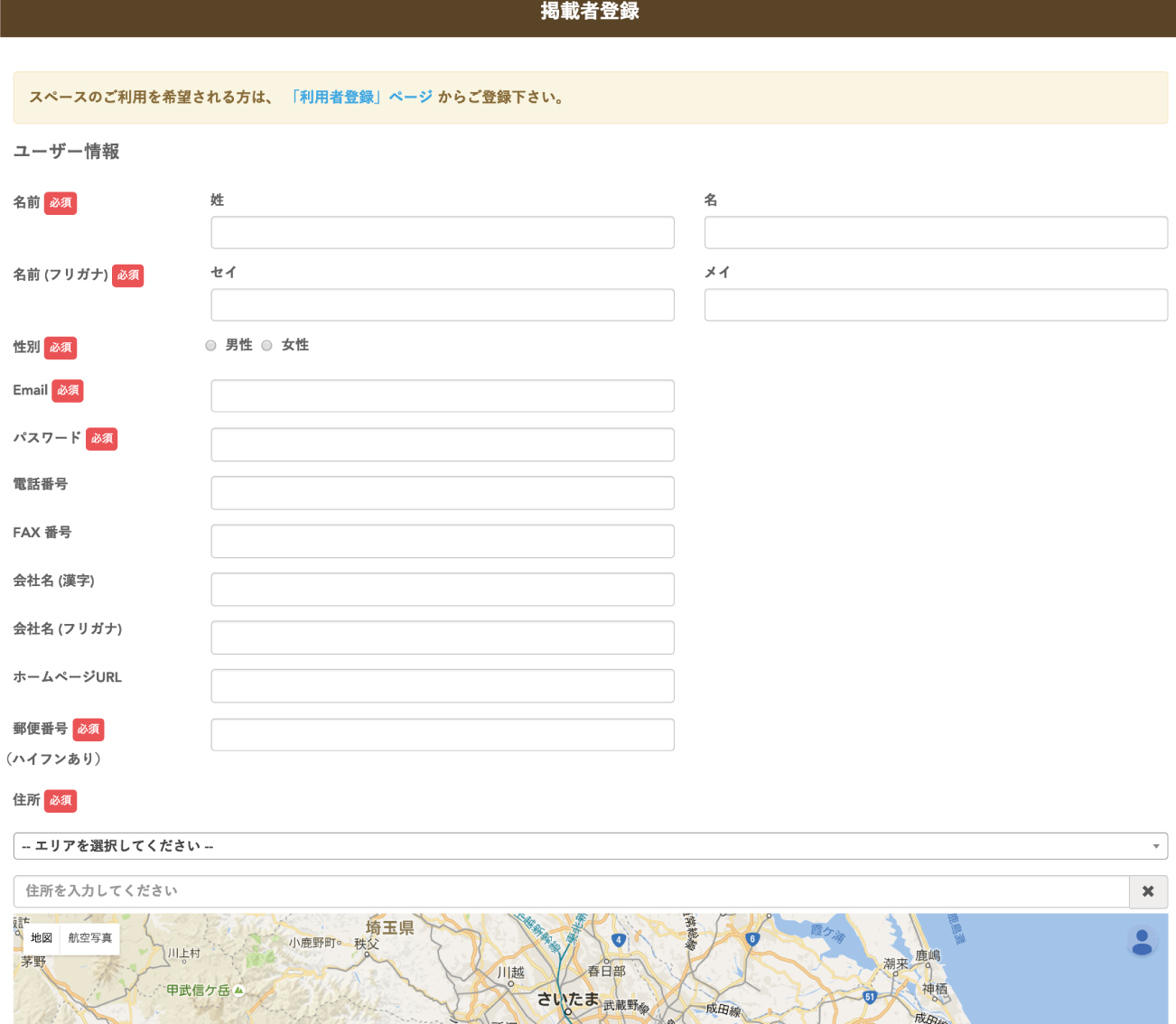
Task: Select the 男性 radio button
Action: click(211, 346)
